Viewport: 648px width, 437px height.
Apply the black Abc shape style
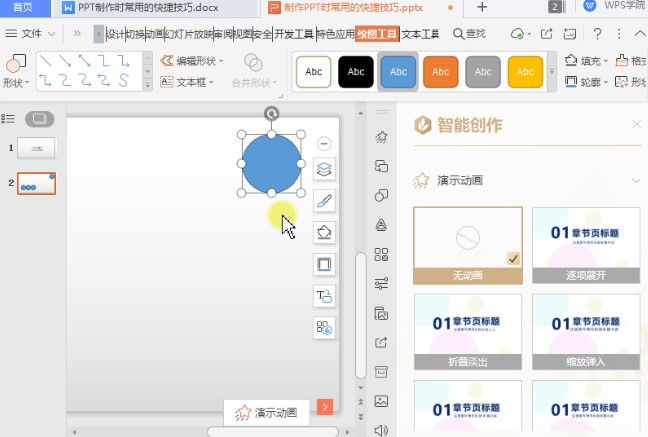pyautogui.click(x=356, y=72)
